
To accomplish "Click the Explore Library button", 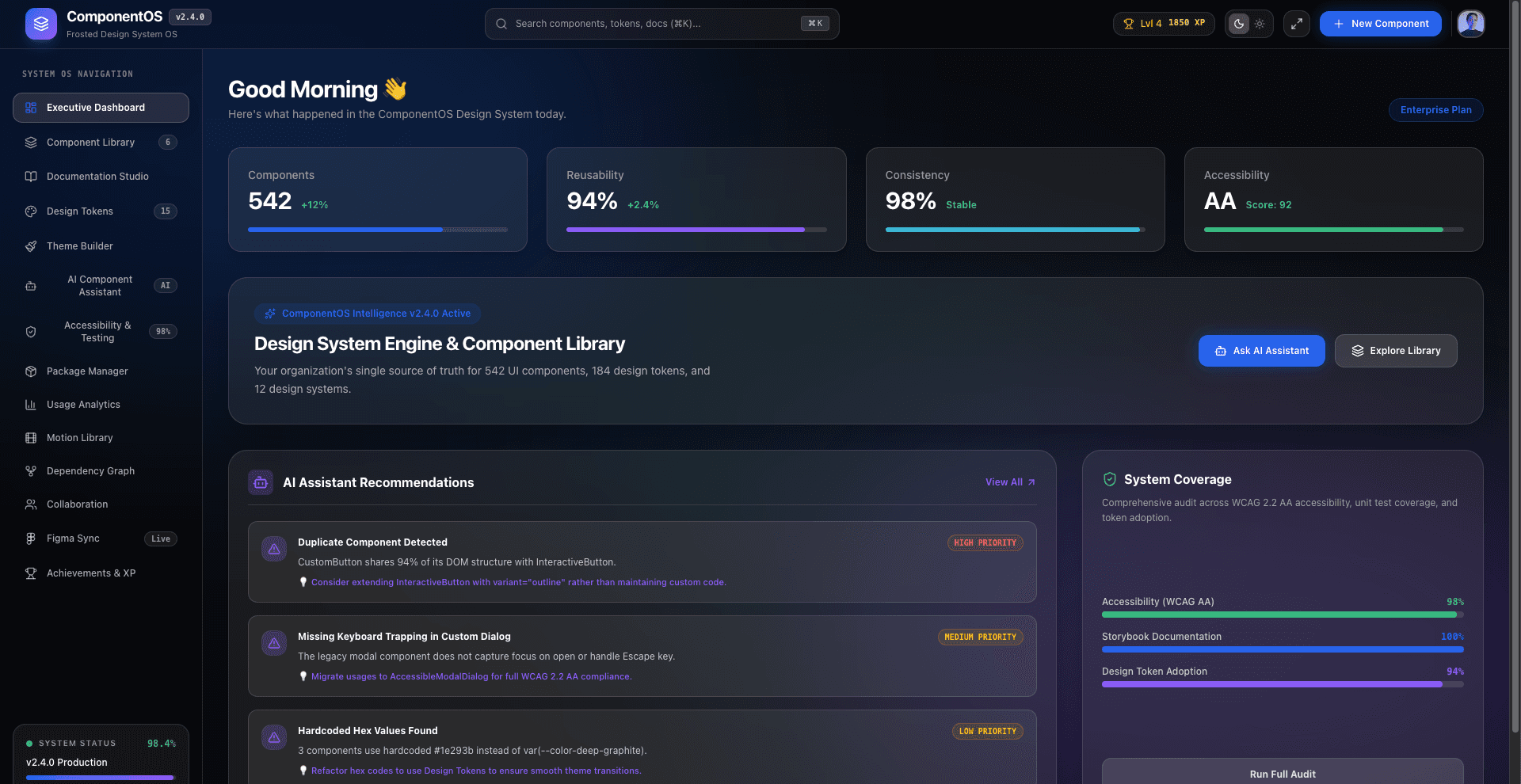I will point(1396,351).
